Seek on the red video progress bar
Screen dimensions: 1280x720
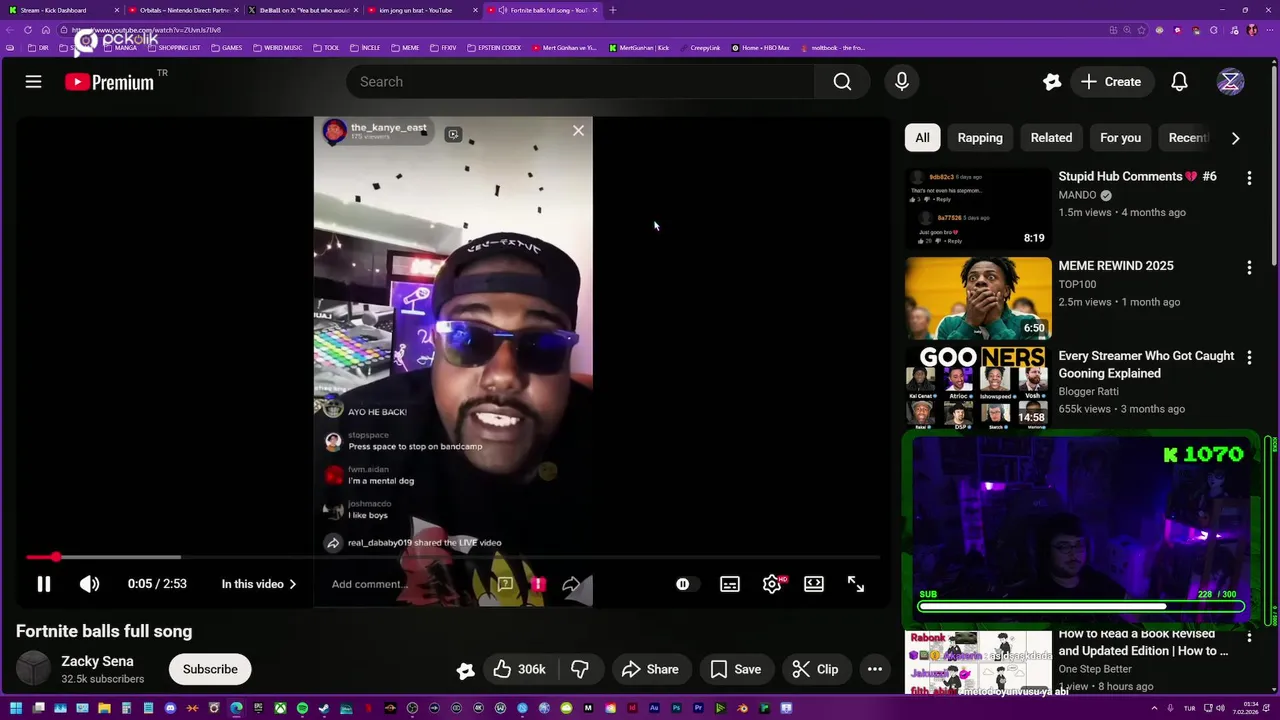453,557
